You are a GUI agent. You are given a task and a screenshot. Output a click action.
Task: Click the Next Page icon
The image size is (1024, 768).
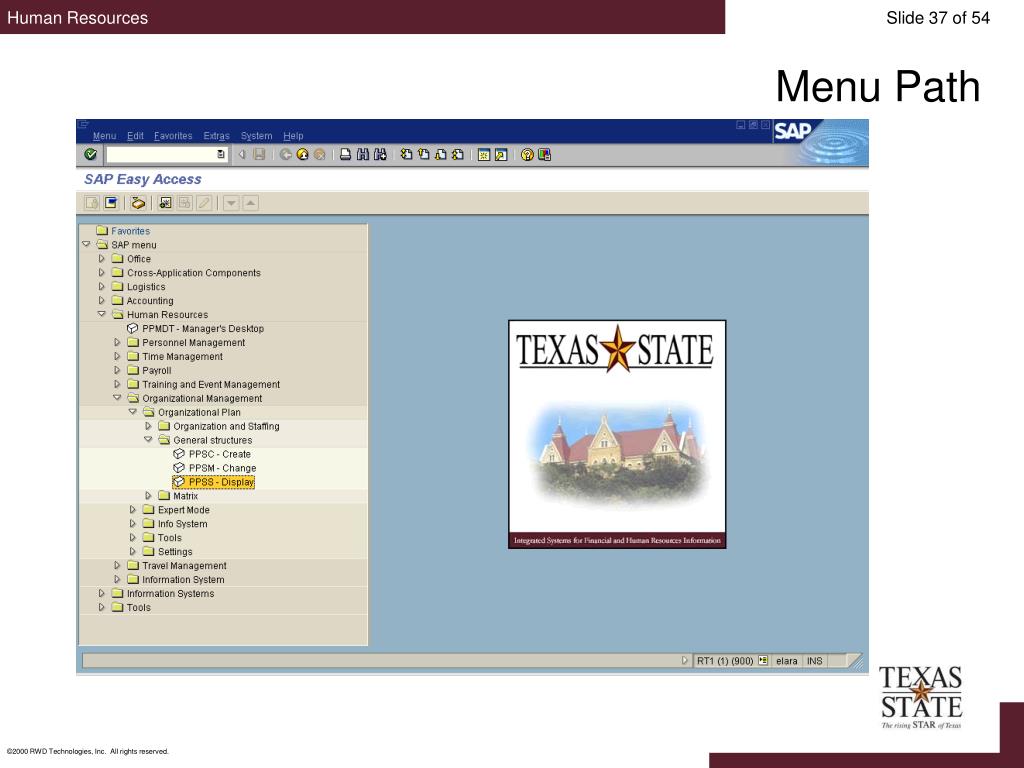pos(441,155)
